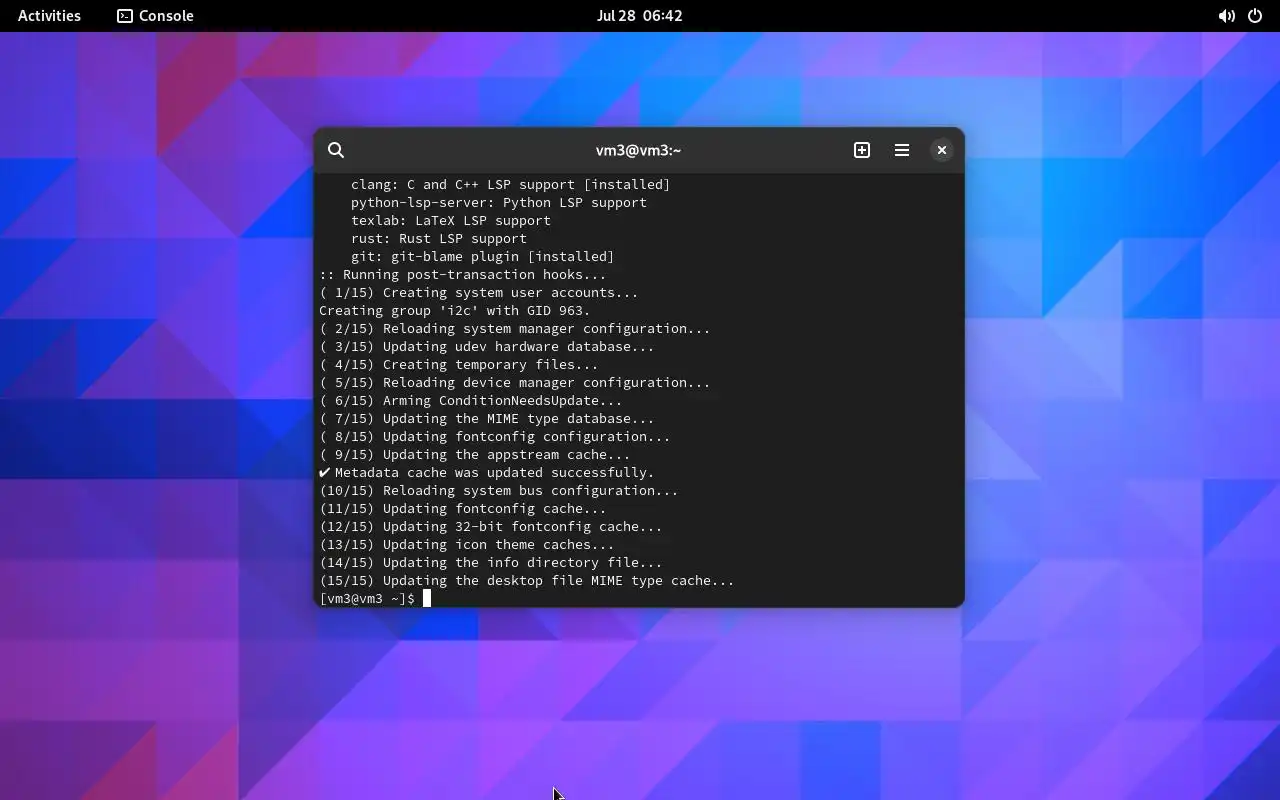Click the line 'clang: C and C++ LSP support [installed]'
1280x800 pixels.
click(x=510, y=184)
